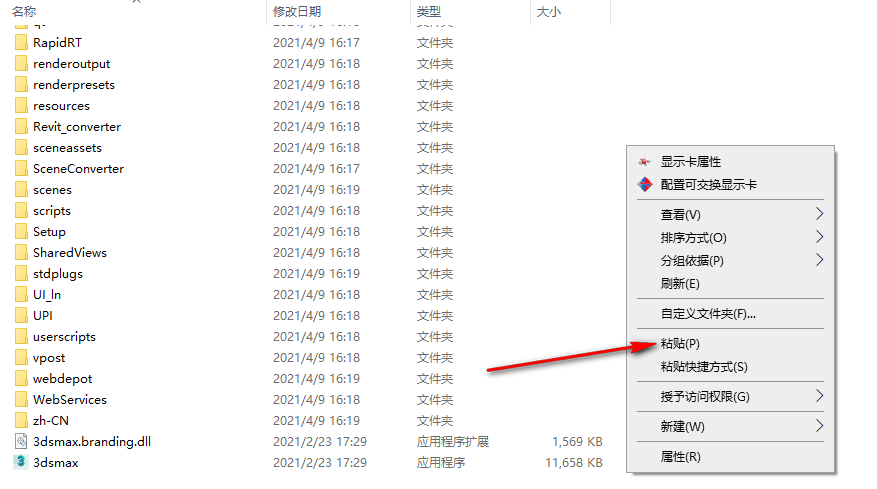Click the 3dsmax application file name
The width and height of the screenshot is (877, 489).
click(x=55, y=463)
